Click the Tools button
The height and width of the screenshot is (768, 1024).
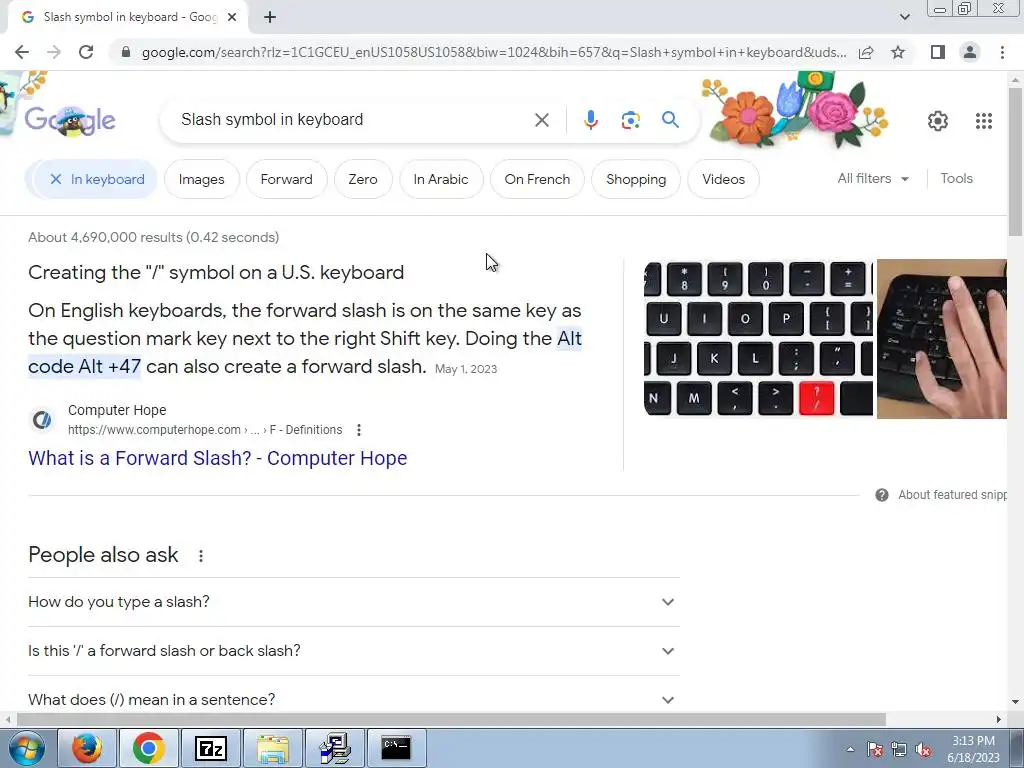[956, 178]
